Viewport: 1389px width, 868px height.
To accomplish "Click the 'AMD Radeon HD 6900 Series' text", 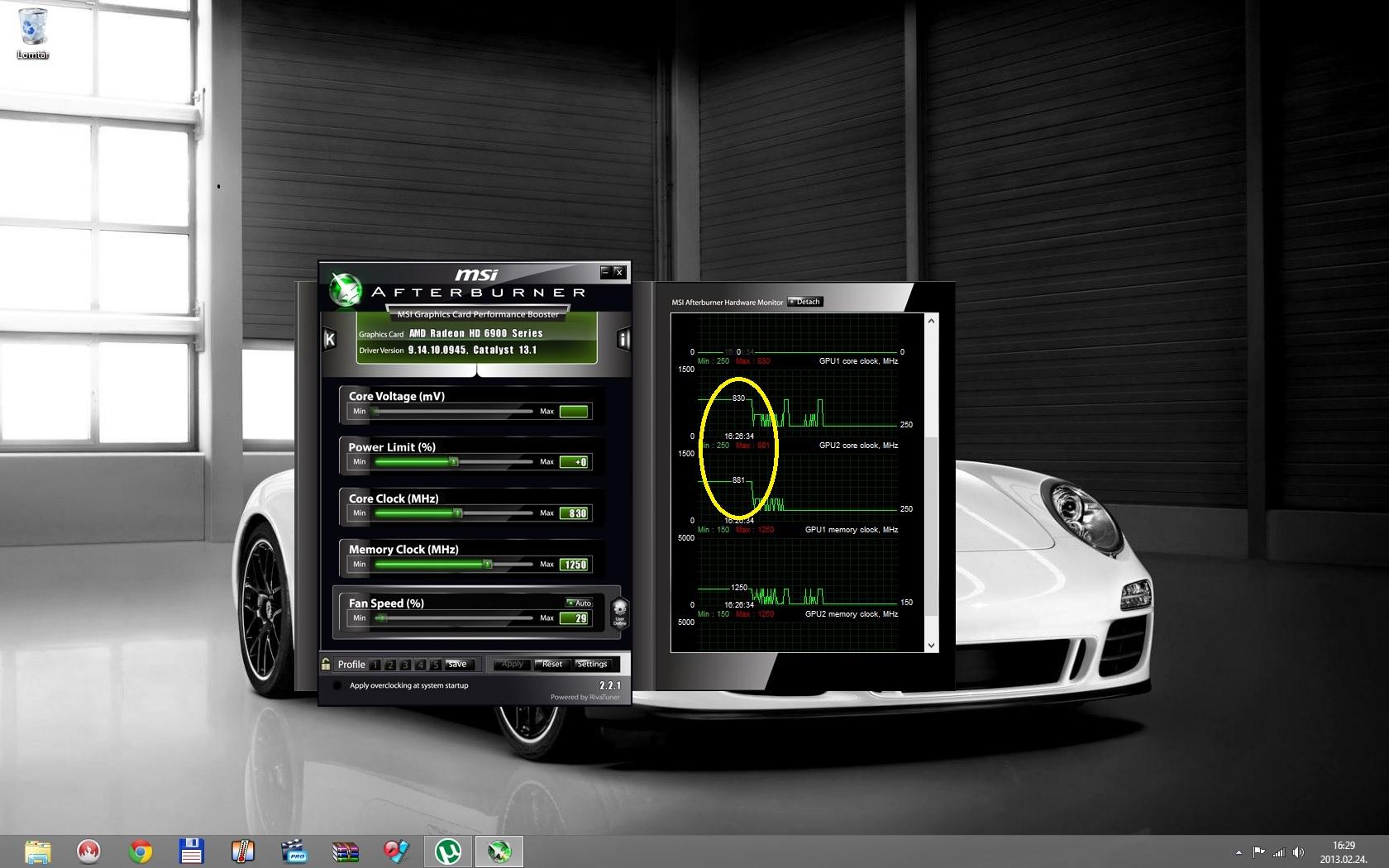I will click(x=476, y=333).
